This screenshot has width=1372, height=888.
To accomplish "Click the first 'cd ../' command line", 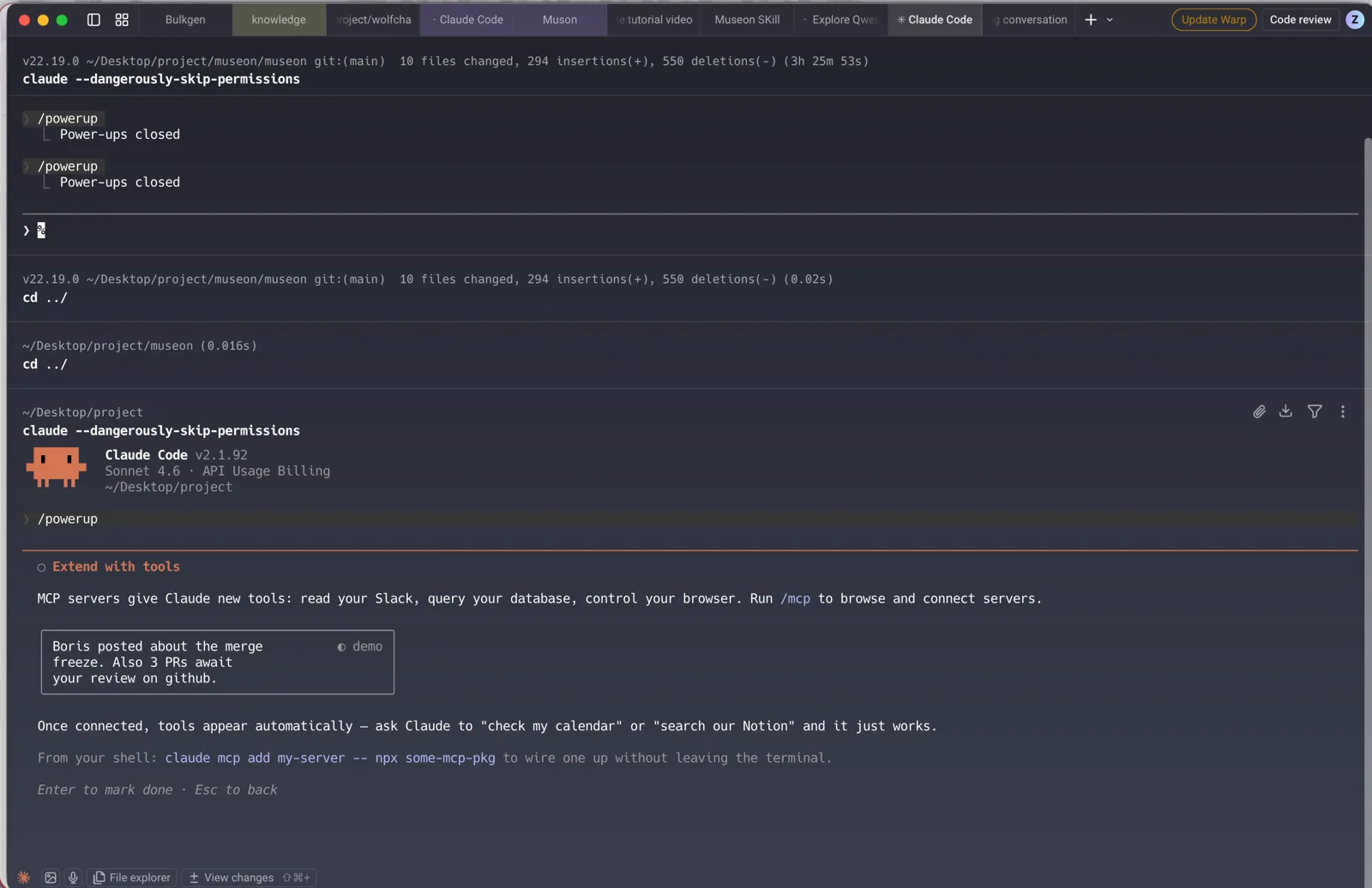I will pos(45,297).
